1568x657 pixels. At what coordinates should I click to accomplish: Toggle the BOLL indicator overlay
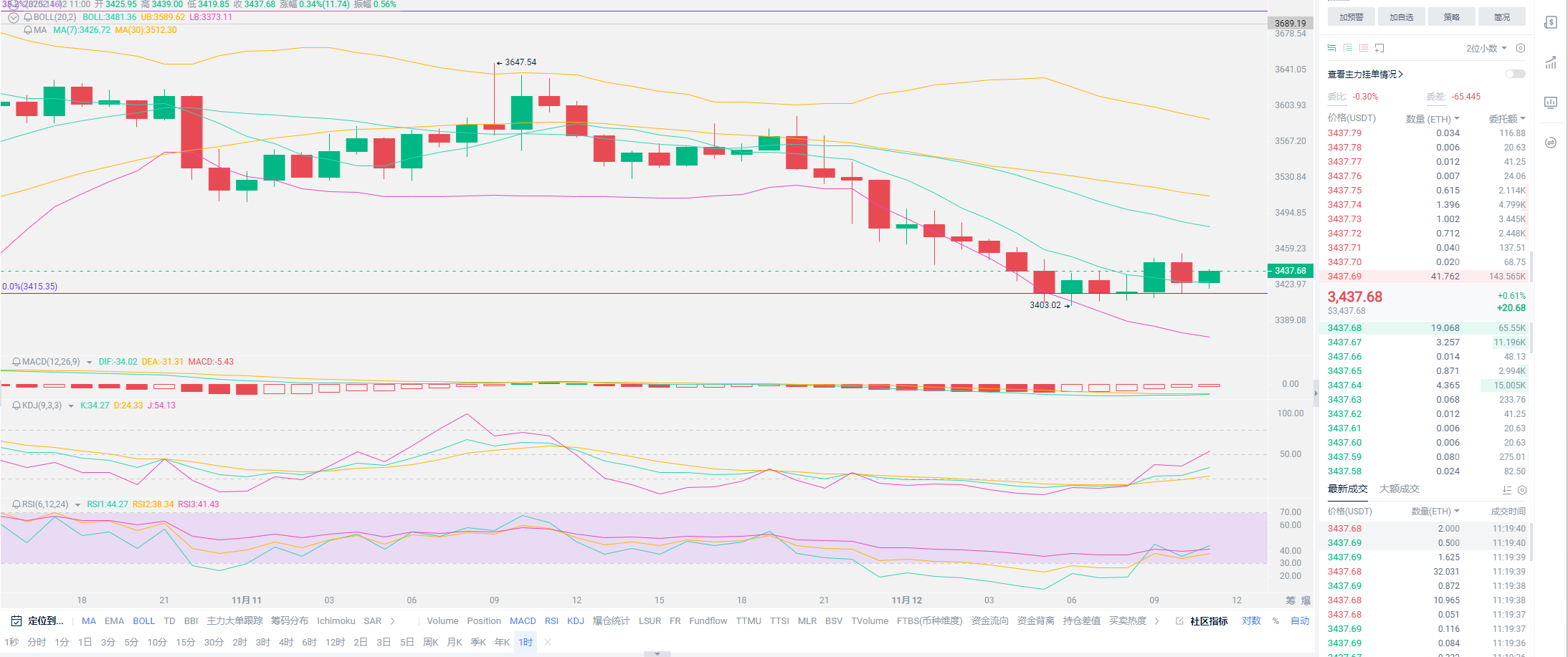143,621
